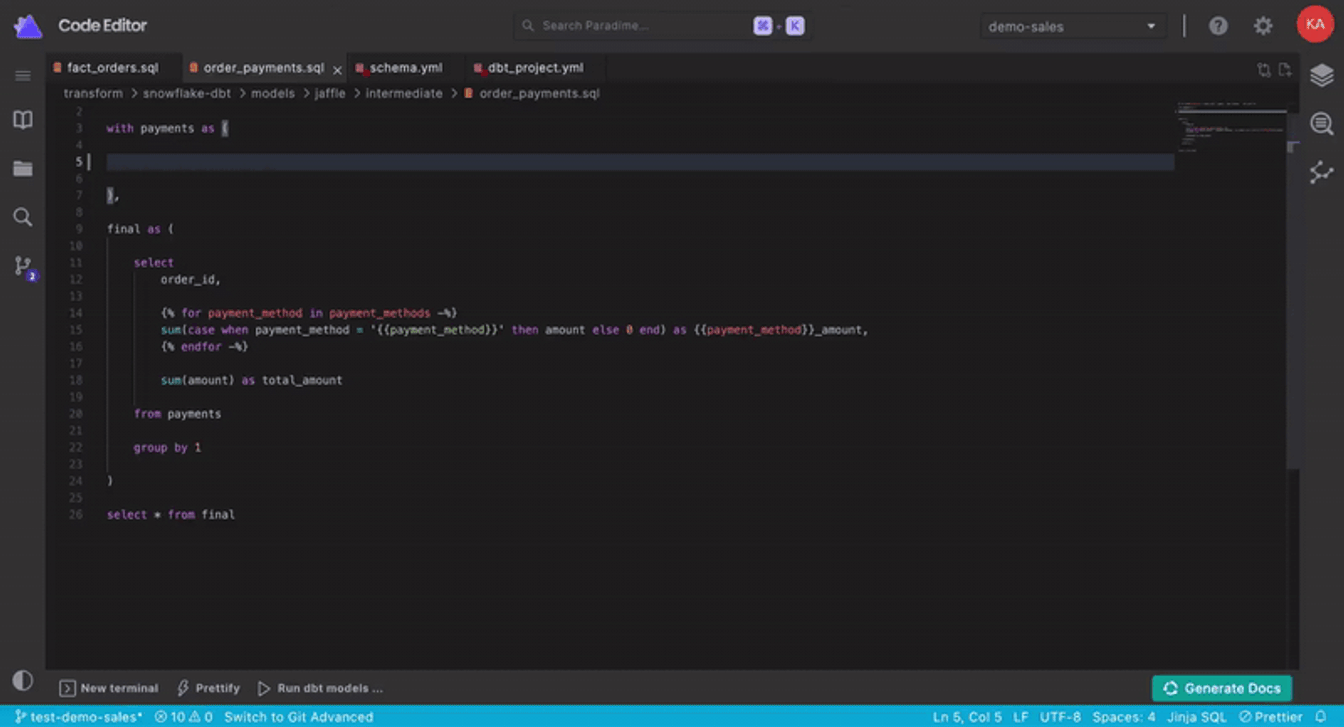Click the intermediate breadcrumb segment
This screenshot has width=1344, height=727.
(x=403, y=93)
